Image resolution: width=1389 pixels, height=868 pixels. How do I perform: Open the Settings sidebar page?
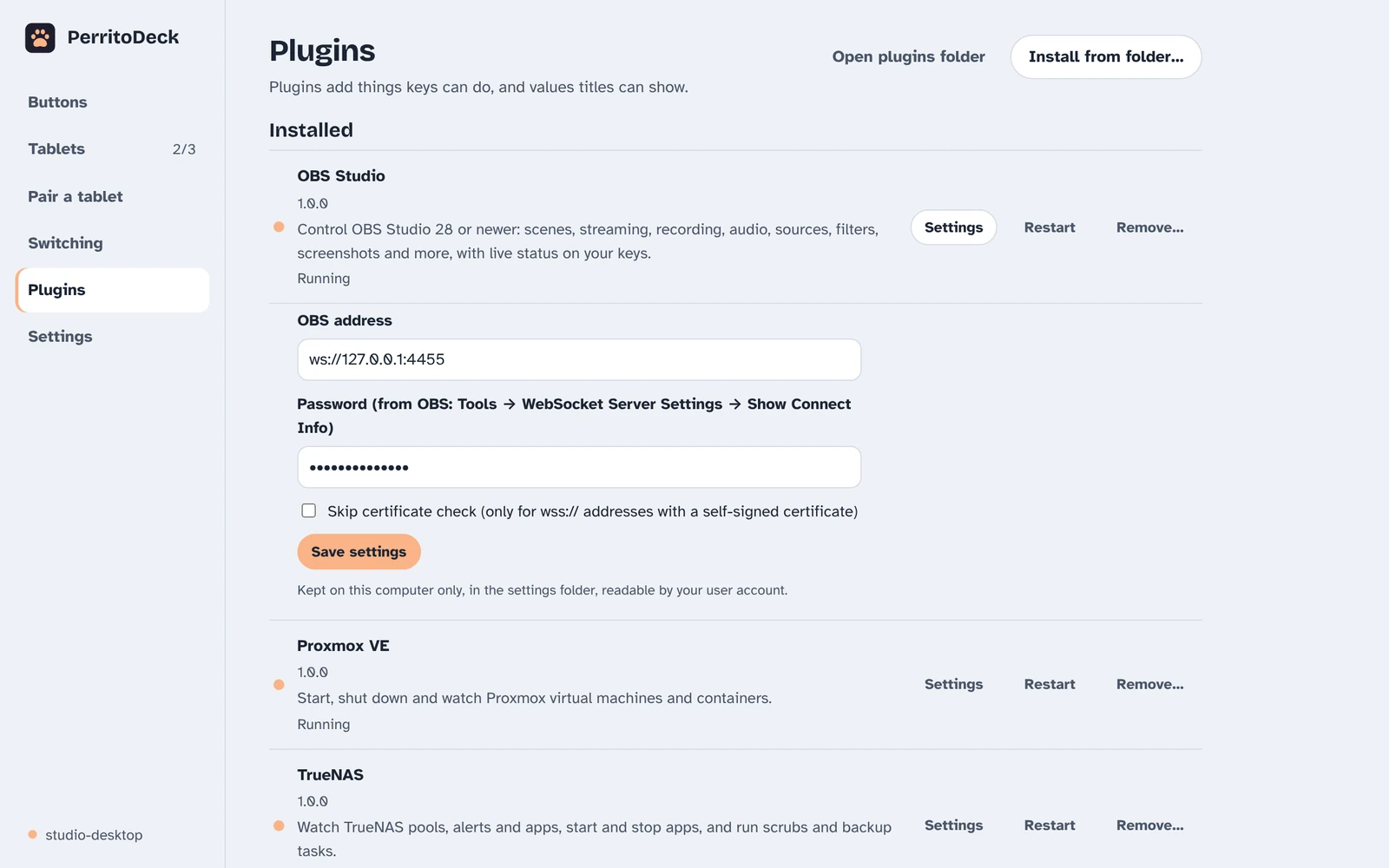point(112,337)
